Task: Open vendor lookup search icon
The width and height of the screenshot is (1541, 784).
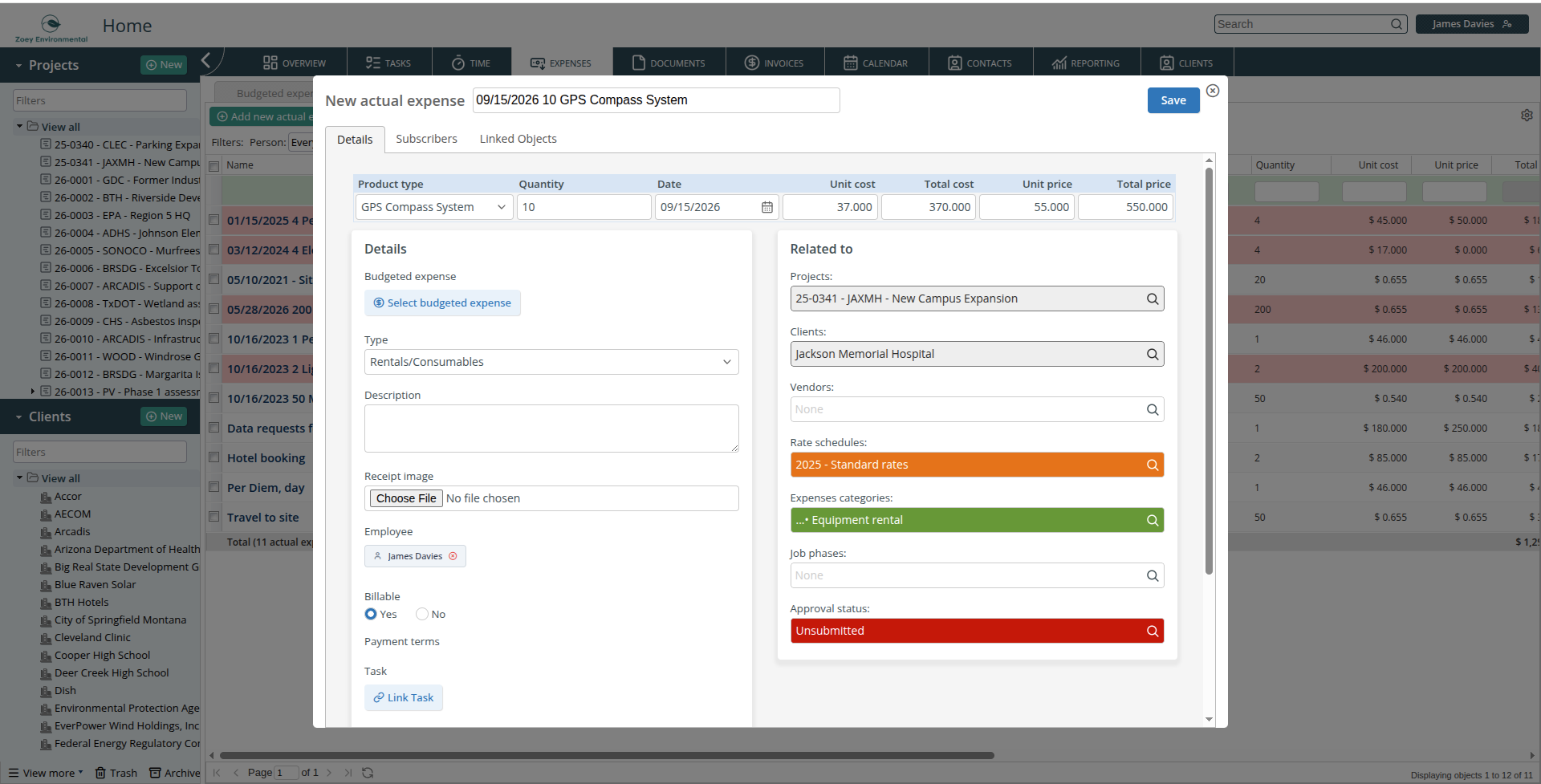Action: 1153,409
